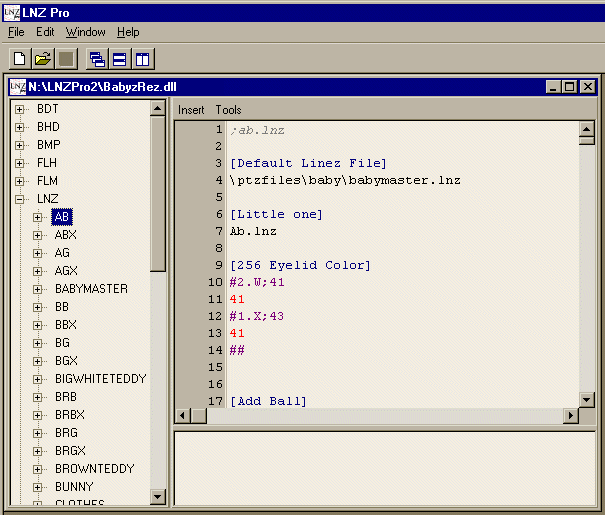
Task: Expand the AGX node
Action: 37,271
